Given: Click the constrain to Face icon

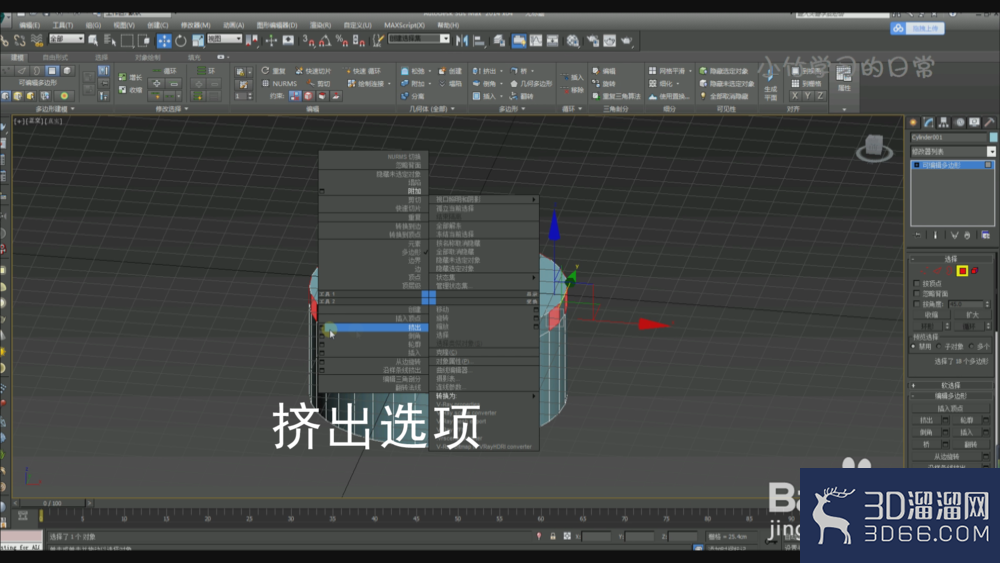Looking at the screenshot, I should coord(322,96).
